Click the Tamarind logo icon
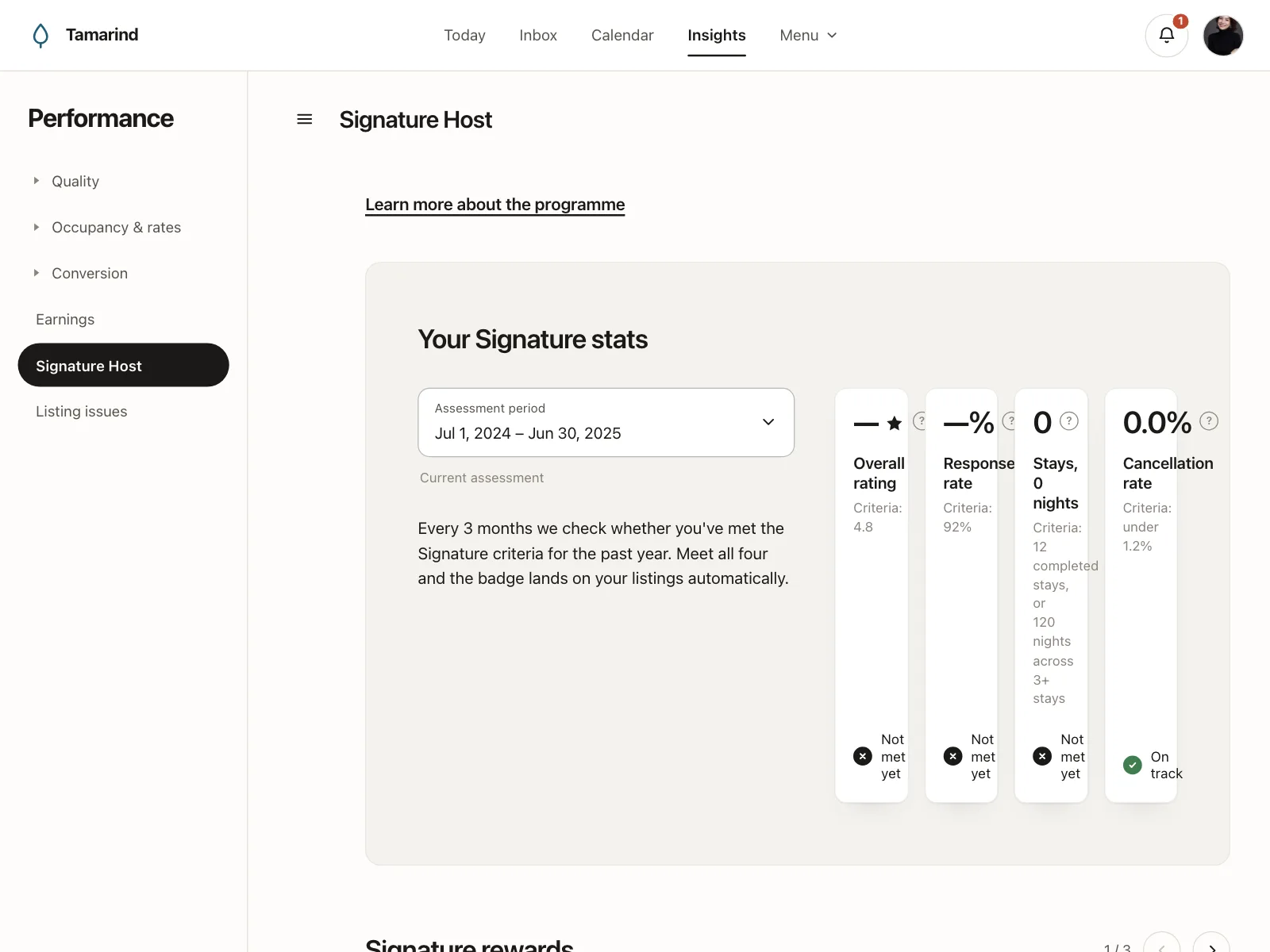Screen dimensions: 1270x952 pos(40,36)
